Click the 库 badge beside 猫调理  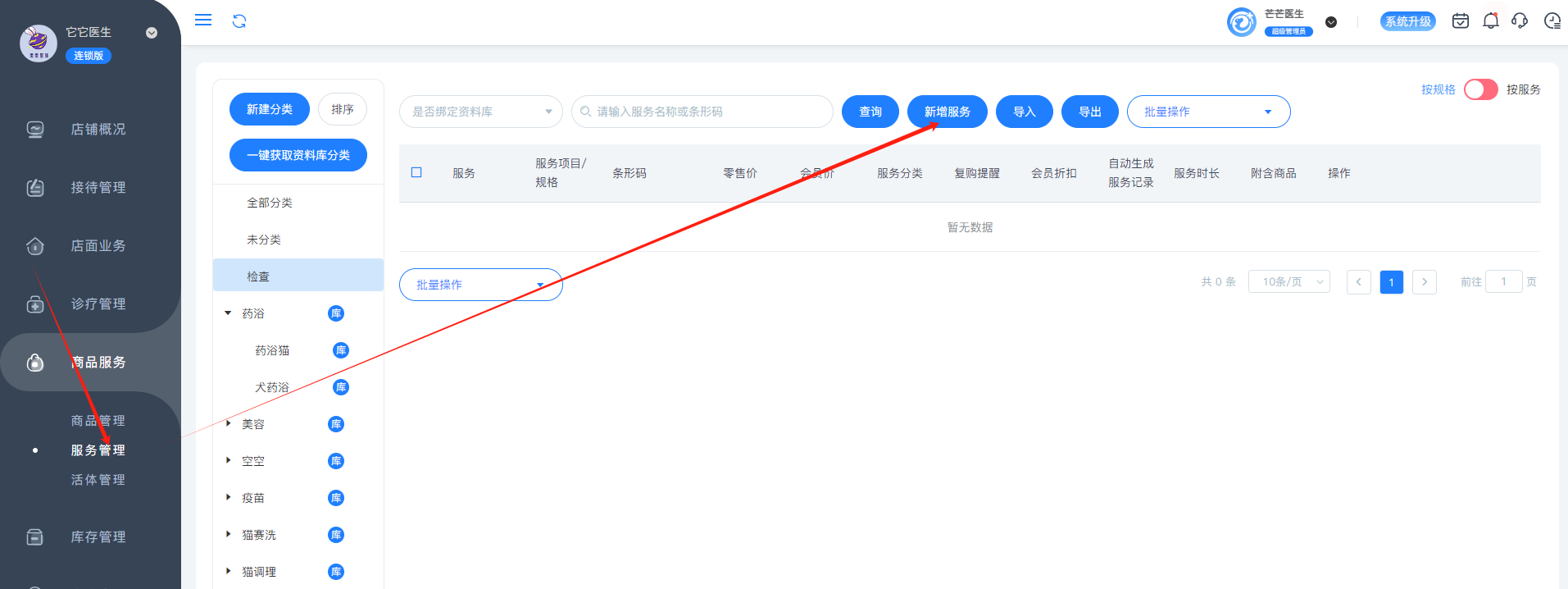pos(336,572)
